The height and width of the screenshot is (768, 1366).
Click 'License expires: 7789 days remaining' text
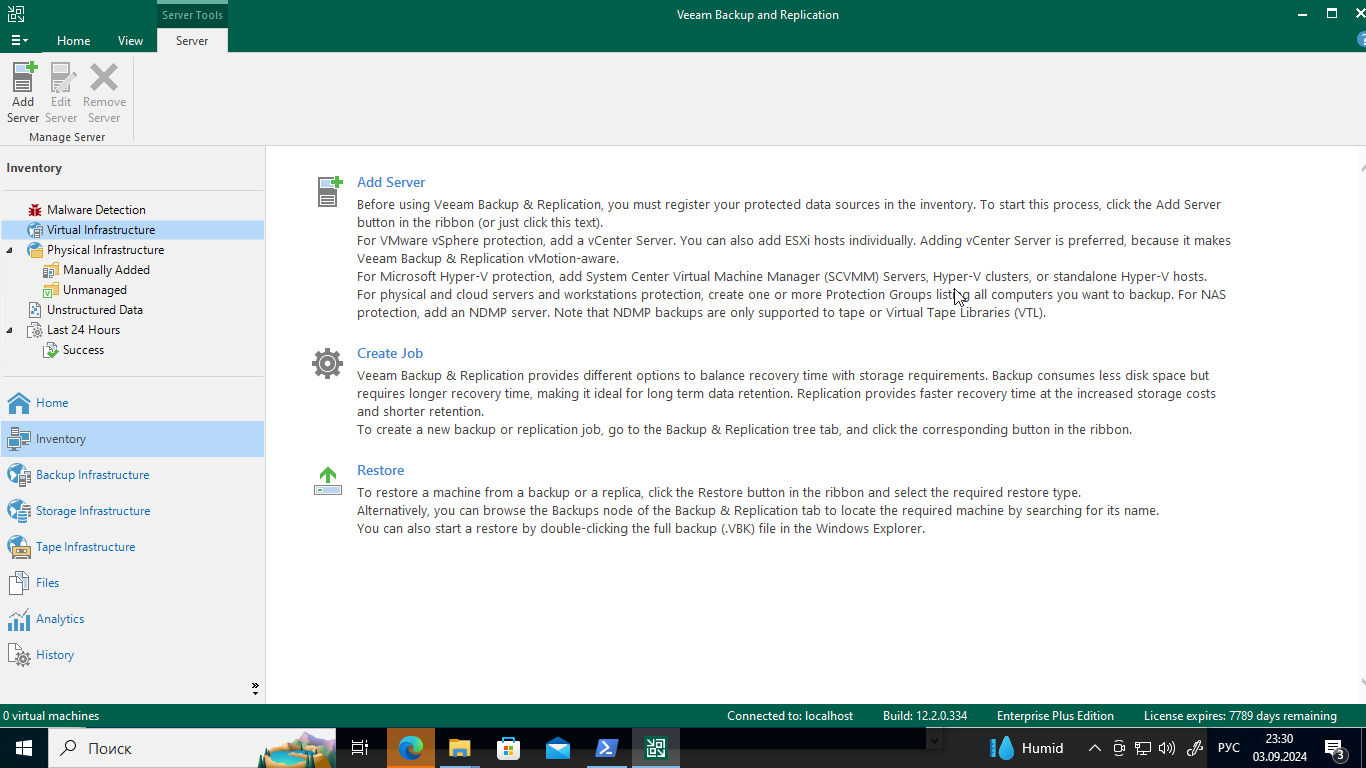tap(1240, 716)
